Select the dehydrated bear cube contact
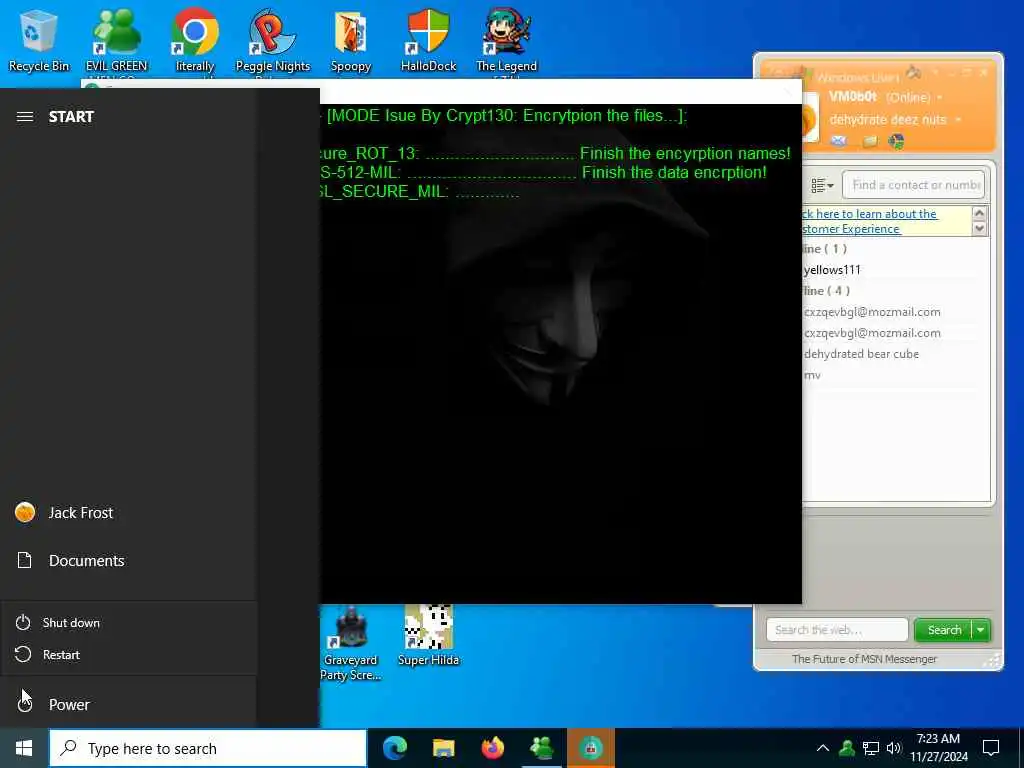The image size is (1024, 768). tap(861, 354)
